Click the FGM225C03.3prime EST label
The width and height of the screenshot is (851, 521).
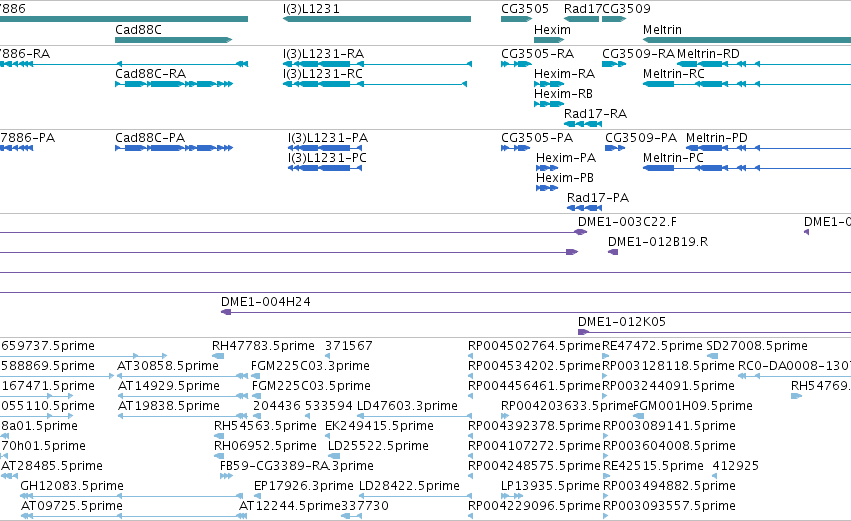coord(310,366)
